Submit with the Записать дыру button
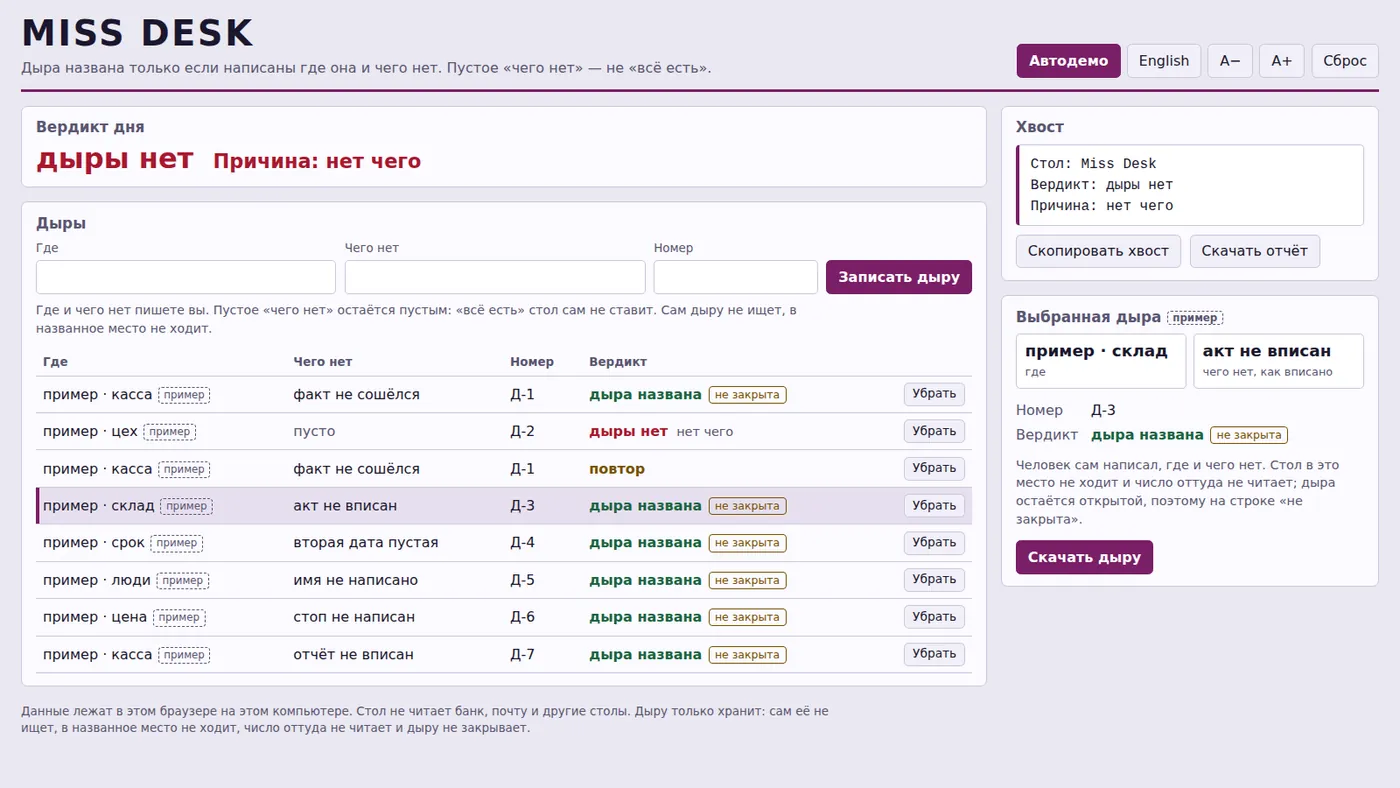The width and height of the screenshot is (1400, 788). 899,277
